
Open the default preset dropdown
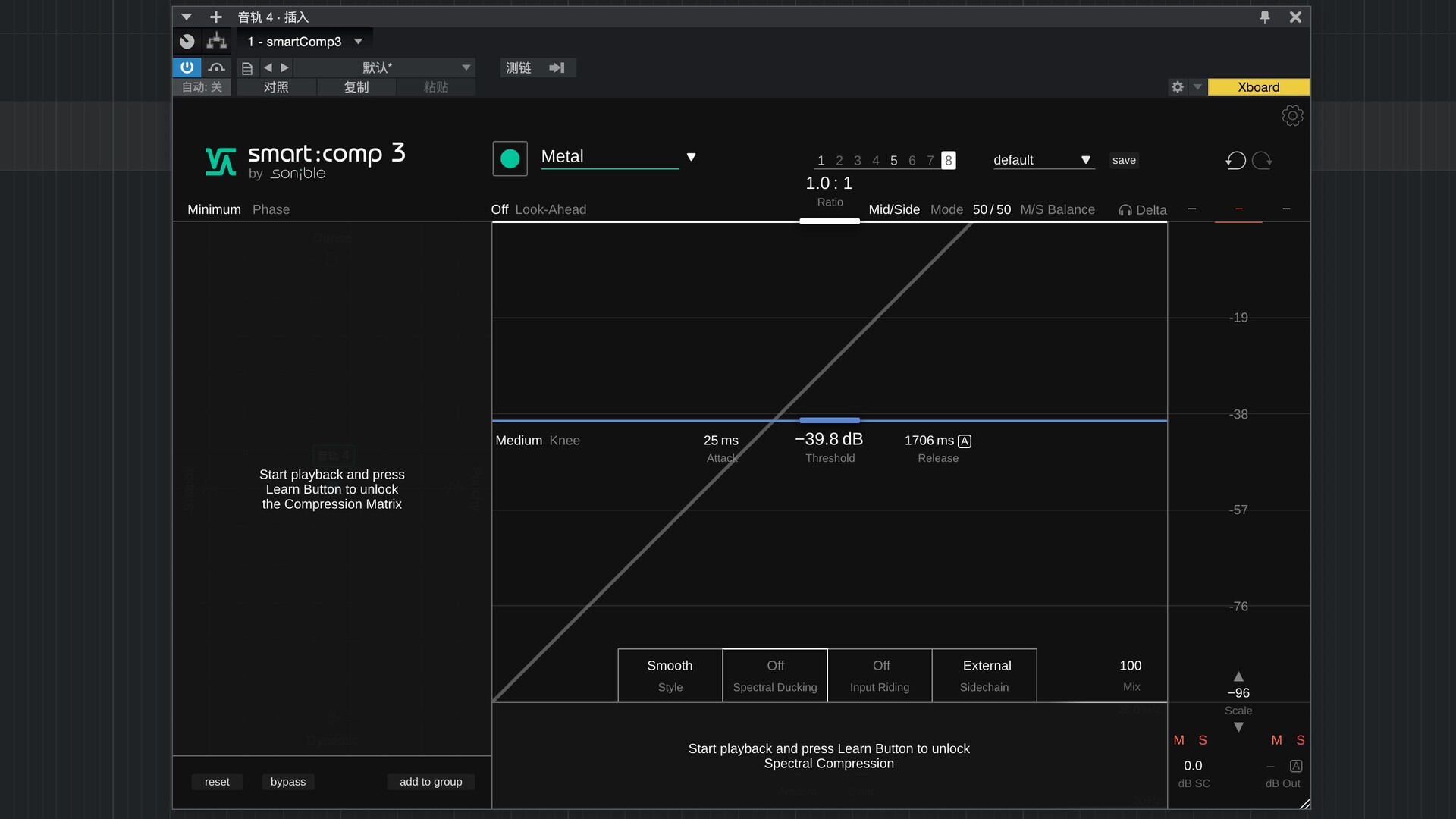coord(1085,160)
